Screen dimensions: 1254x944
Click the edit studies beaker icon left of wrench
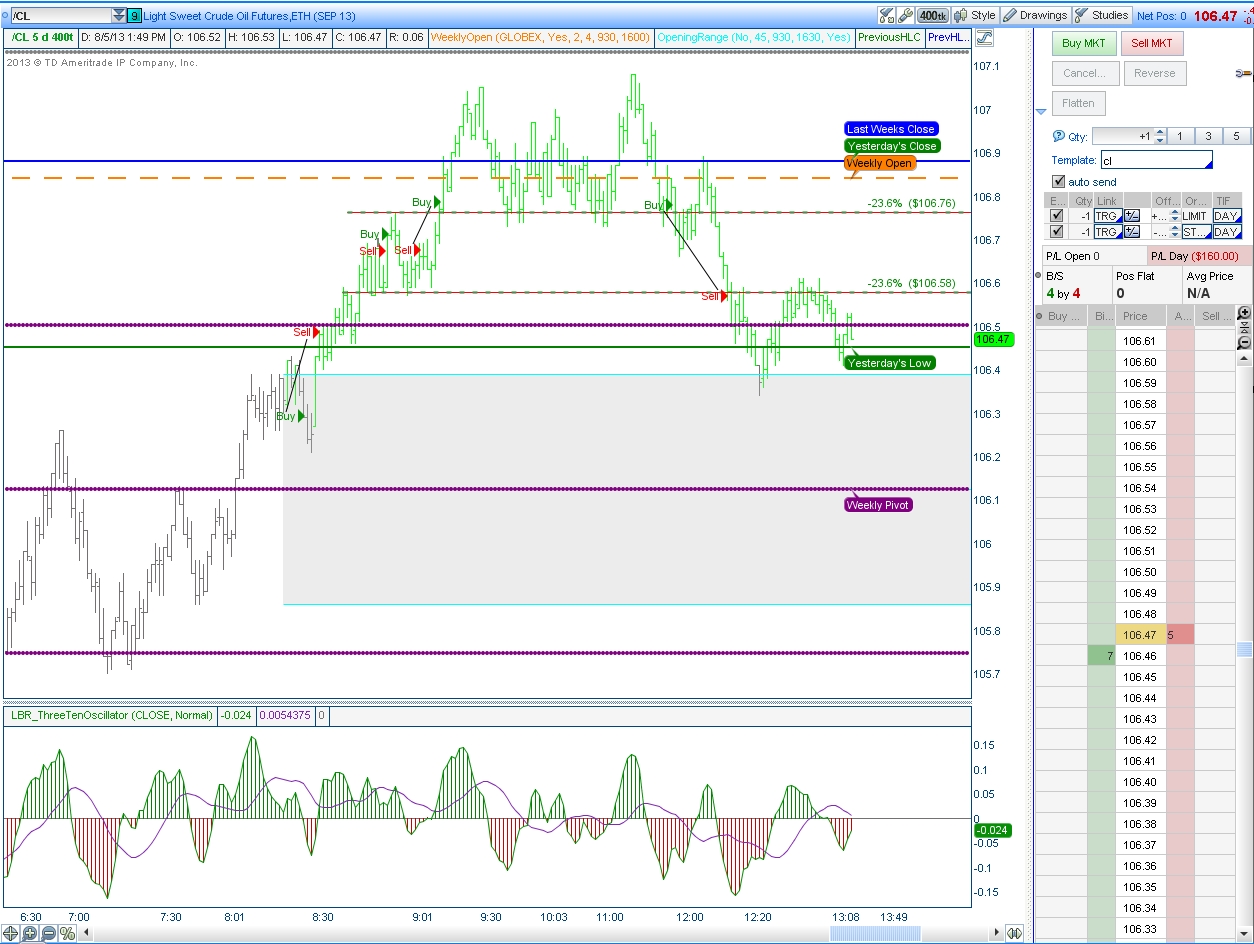click(x=886, y=15)
